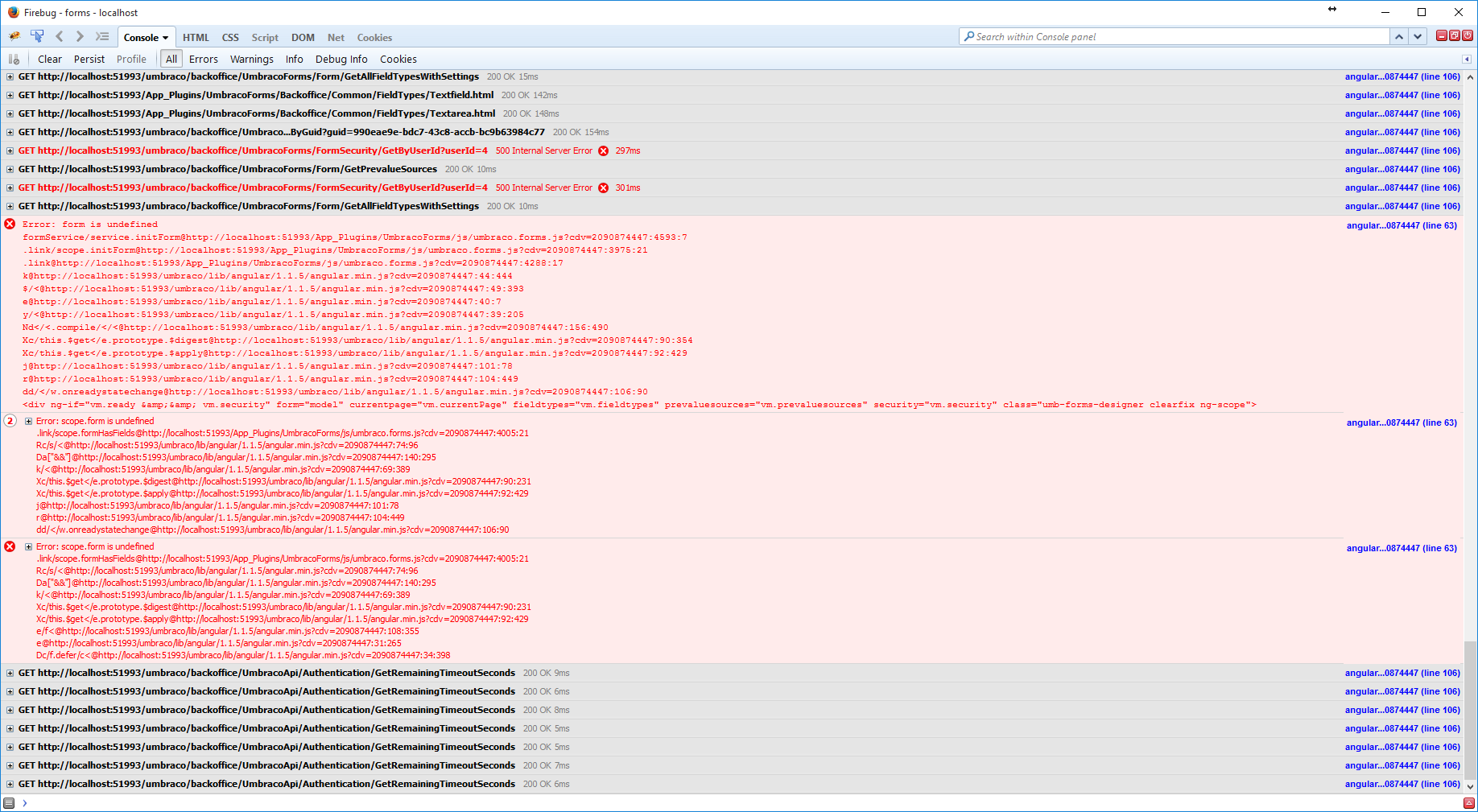This screenshot has width=1478, height=812.
Task: Switch to the CSS panel tab
Action: pos(230,38)
